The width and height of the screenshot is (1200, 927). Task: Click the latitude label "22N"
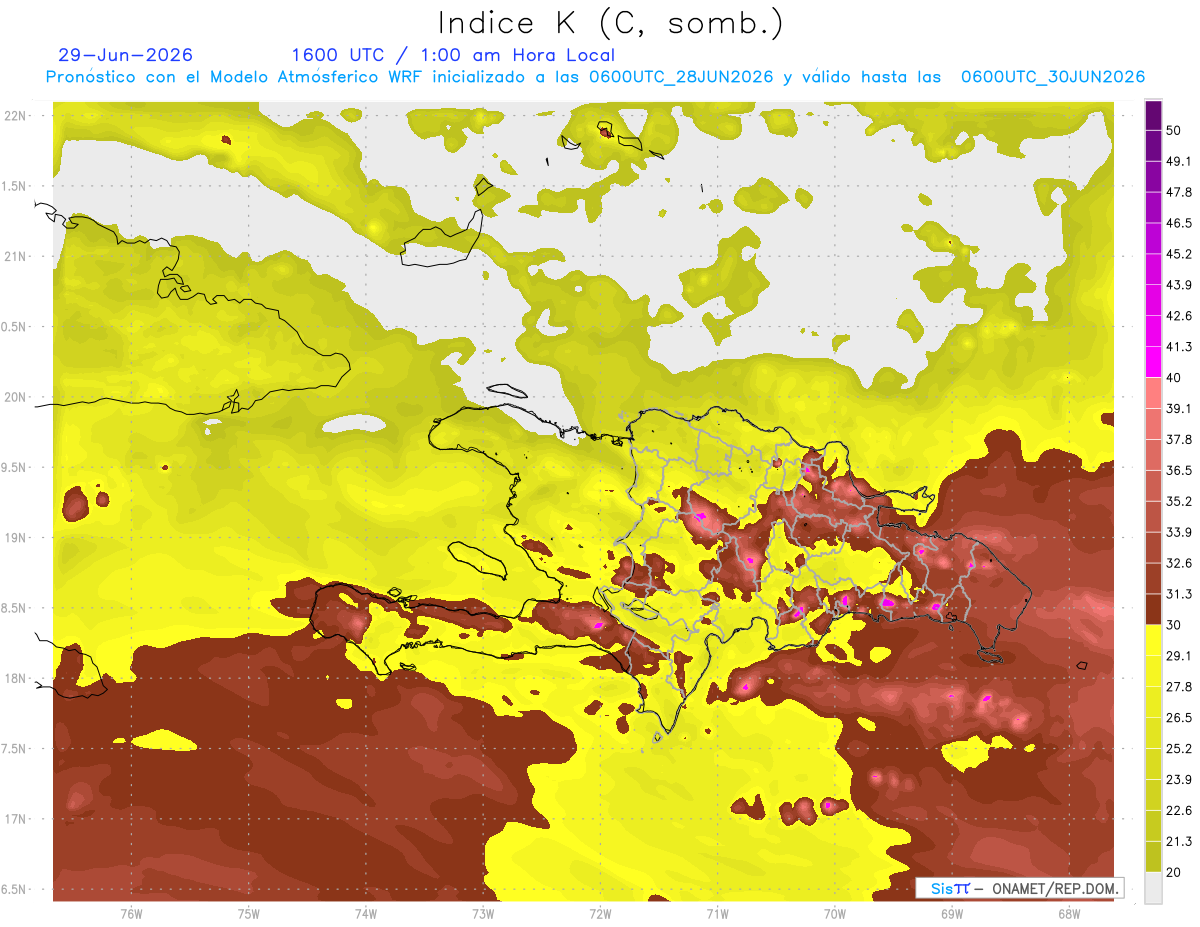pyautogui.click(x=16, y=115)
